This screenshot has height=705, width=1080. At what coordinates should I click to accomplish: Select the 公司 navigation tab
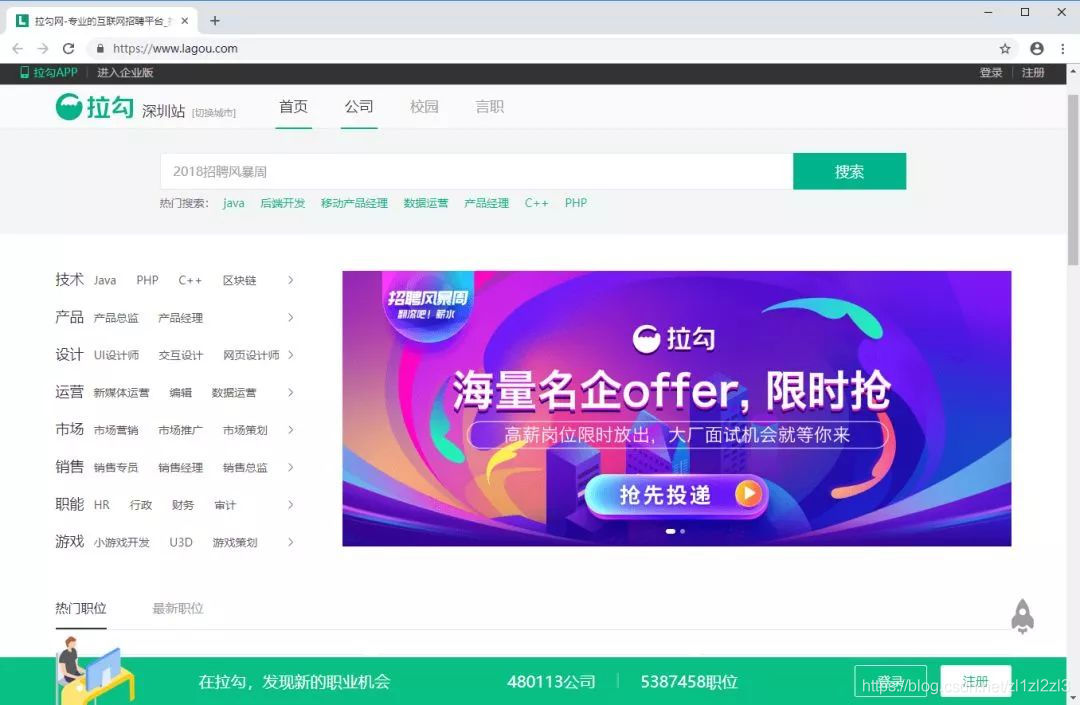coord(359,107)
